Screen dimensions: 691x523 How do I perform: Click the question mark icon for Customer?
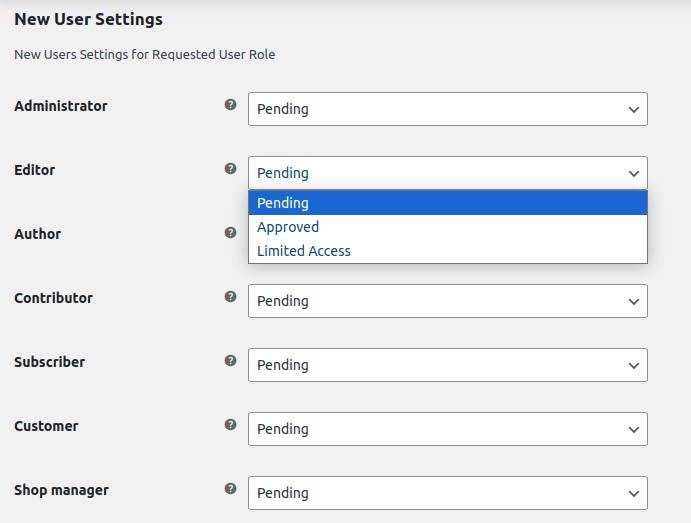point(231,425)
